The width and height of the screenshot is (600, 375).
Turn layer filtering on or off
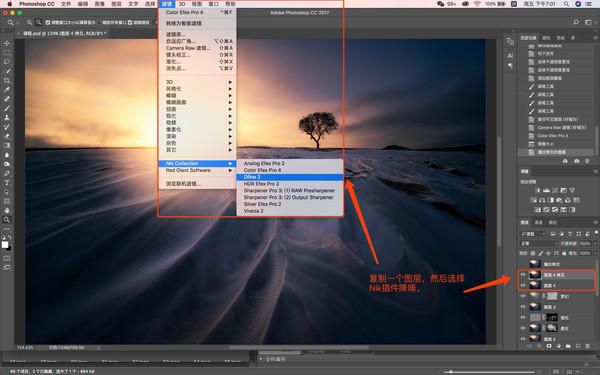[x=596, y=233]
